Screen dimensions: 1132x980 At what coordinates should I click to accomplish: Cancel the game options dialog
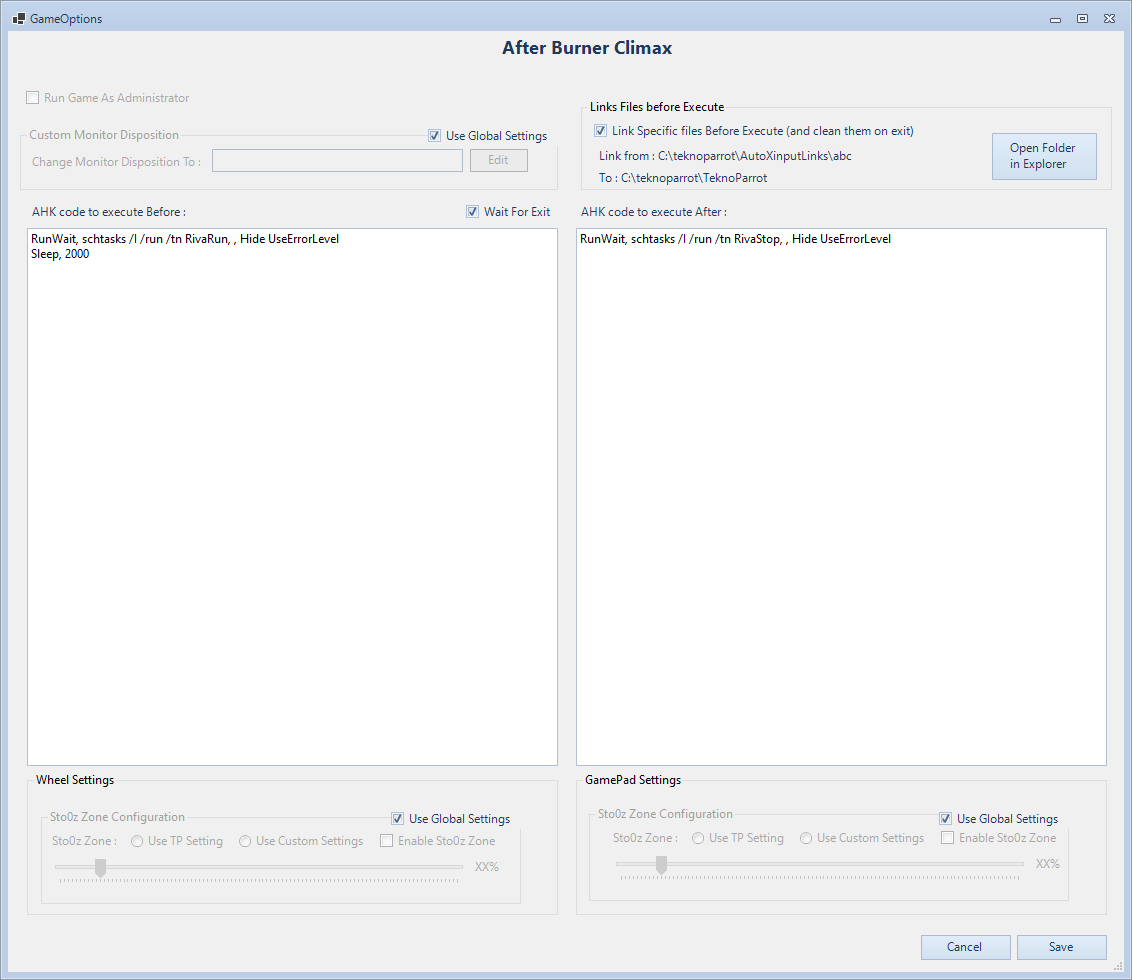pos(965,947)
